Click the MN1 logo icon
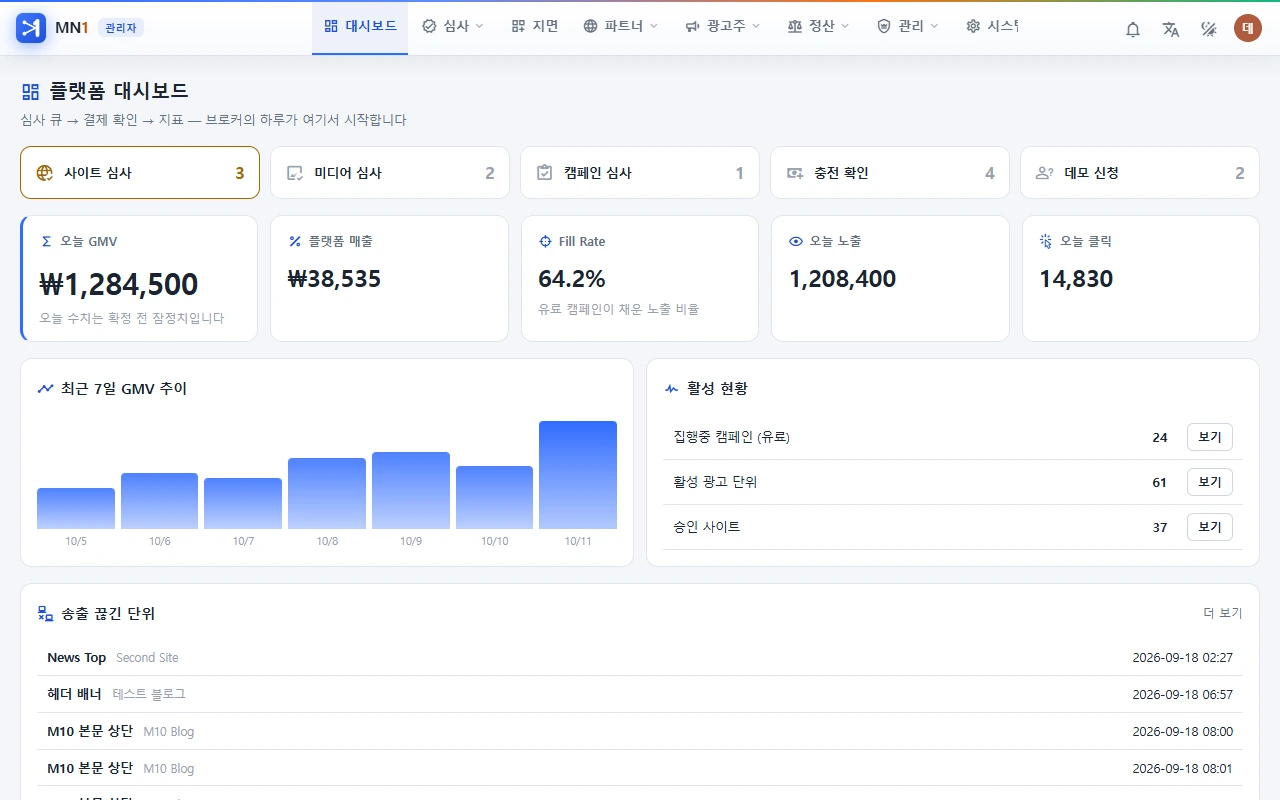The width and height of the screenshot is (1280, 800). 31,28
